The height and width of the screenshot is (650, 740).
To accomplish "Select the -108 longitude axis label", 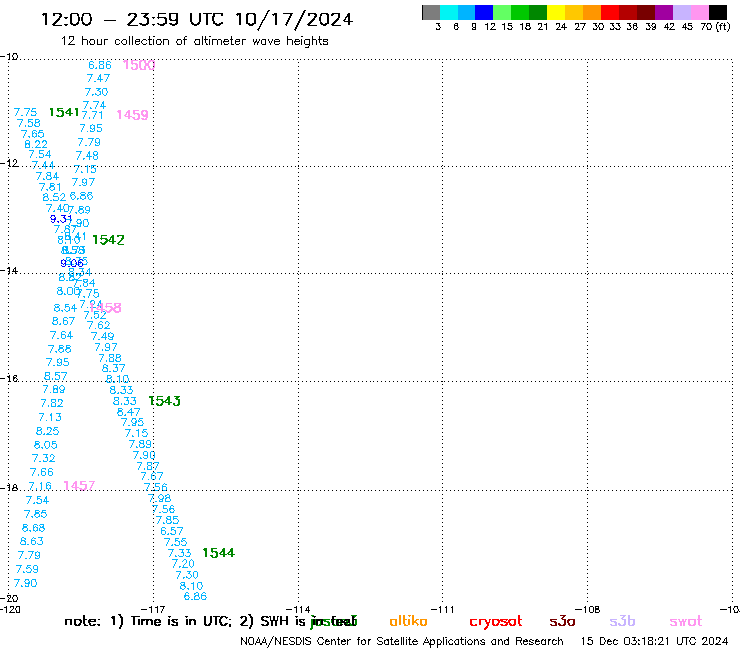I will click(x=587, y=610).
